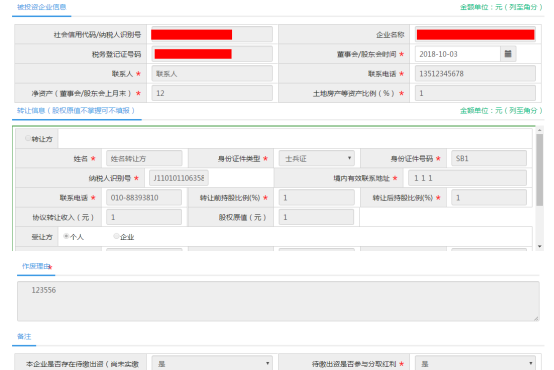
Task: Click the phone field showing 13512345678
Action: point(475,74)
